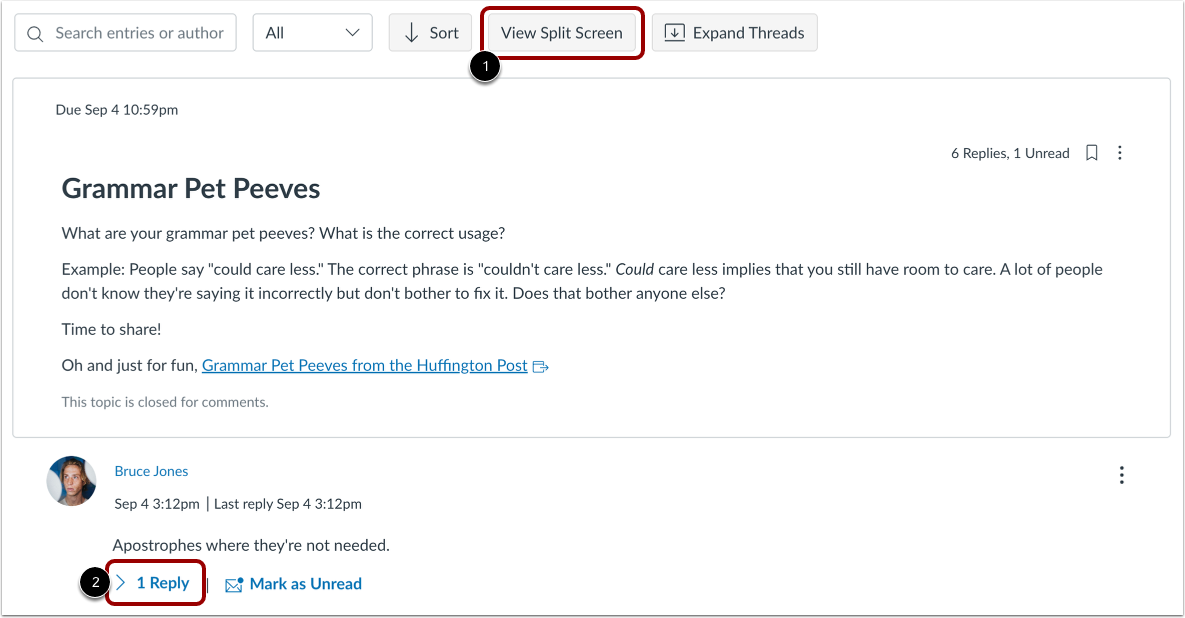Select the search magnifying glass icon

pos(33,32)
